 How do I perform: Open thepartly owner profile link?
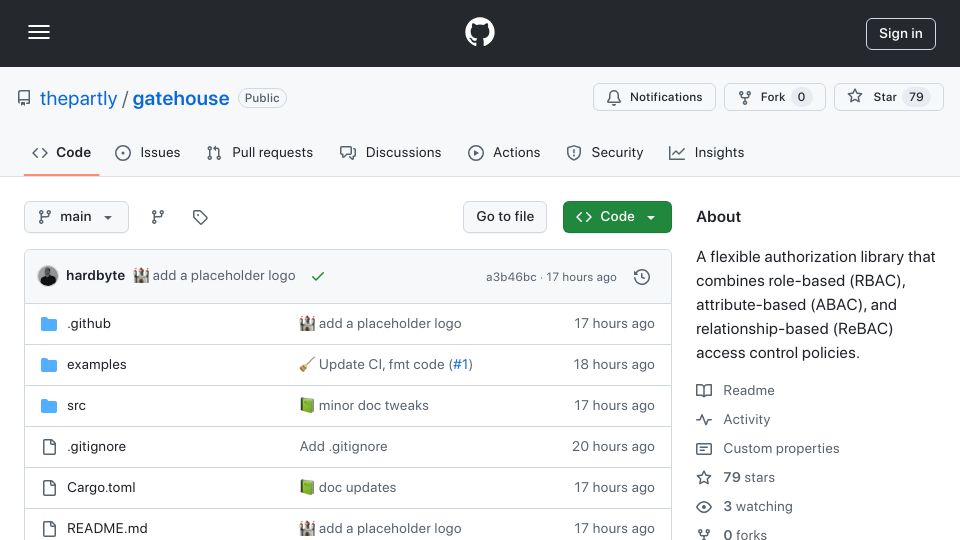pos(78,99)
